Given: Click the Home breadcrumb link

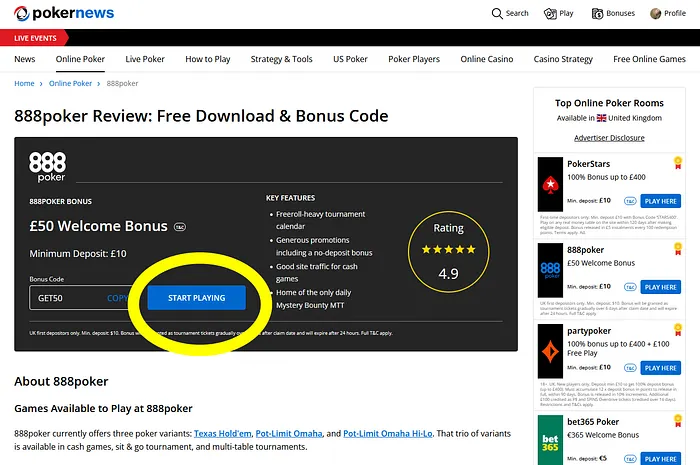Looking at the screenshot, I should coord(24,84).
